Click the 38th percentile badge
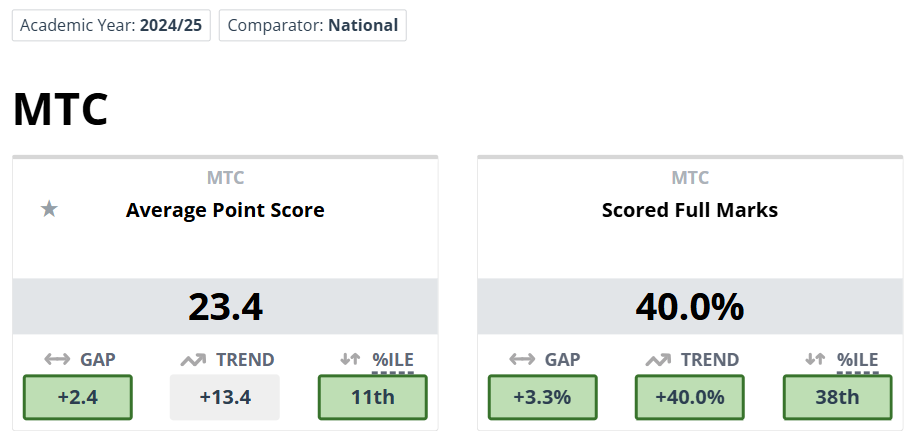This screenshot has height=437, width=916. [837, 397]
